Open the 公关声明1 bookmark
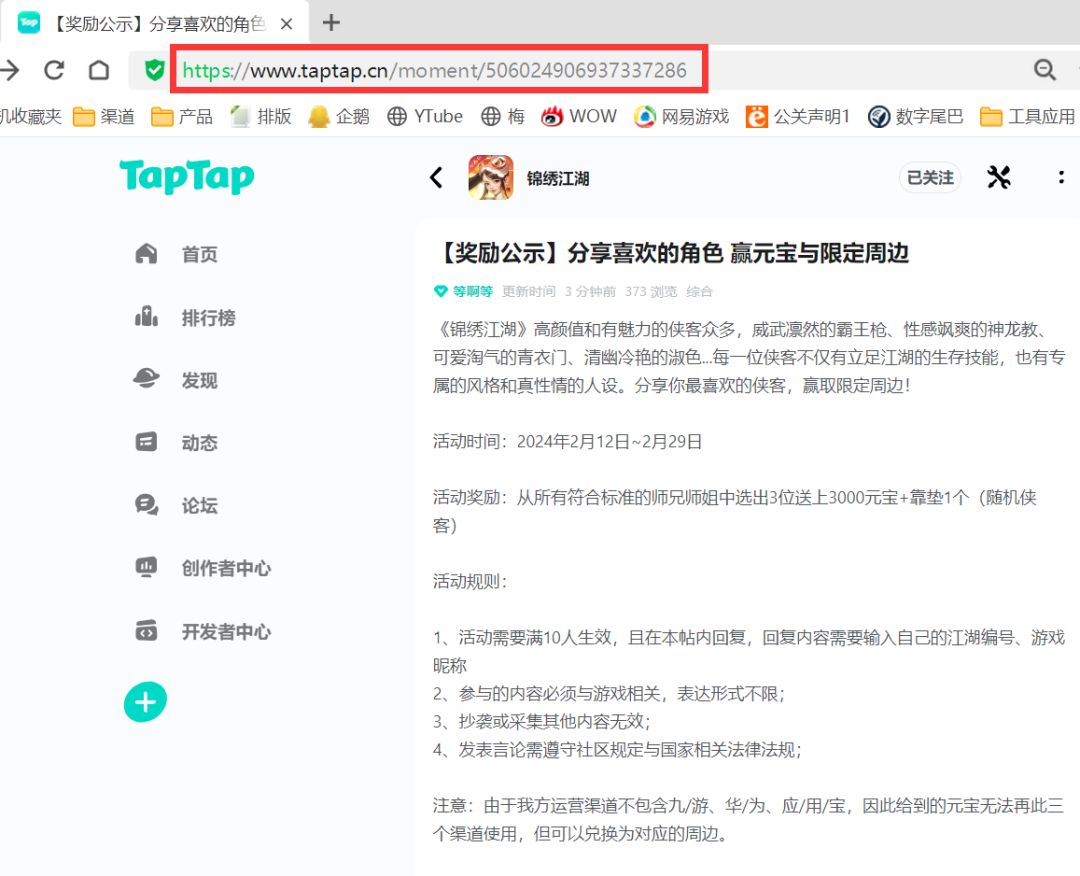The image size is (1080, 876). pyautogui.click(x=798, y=116)
